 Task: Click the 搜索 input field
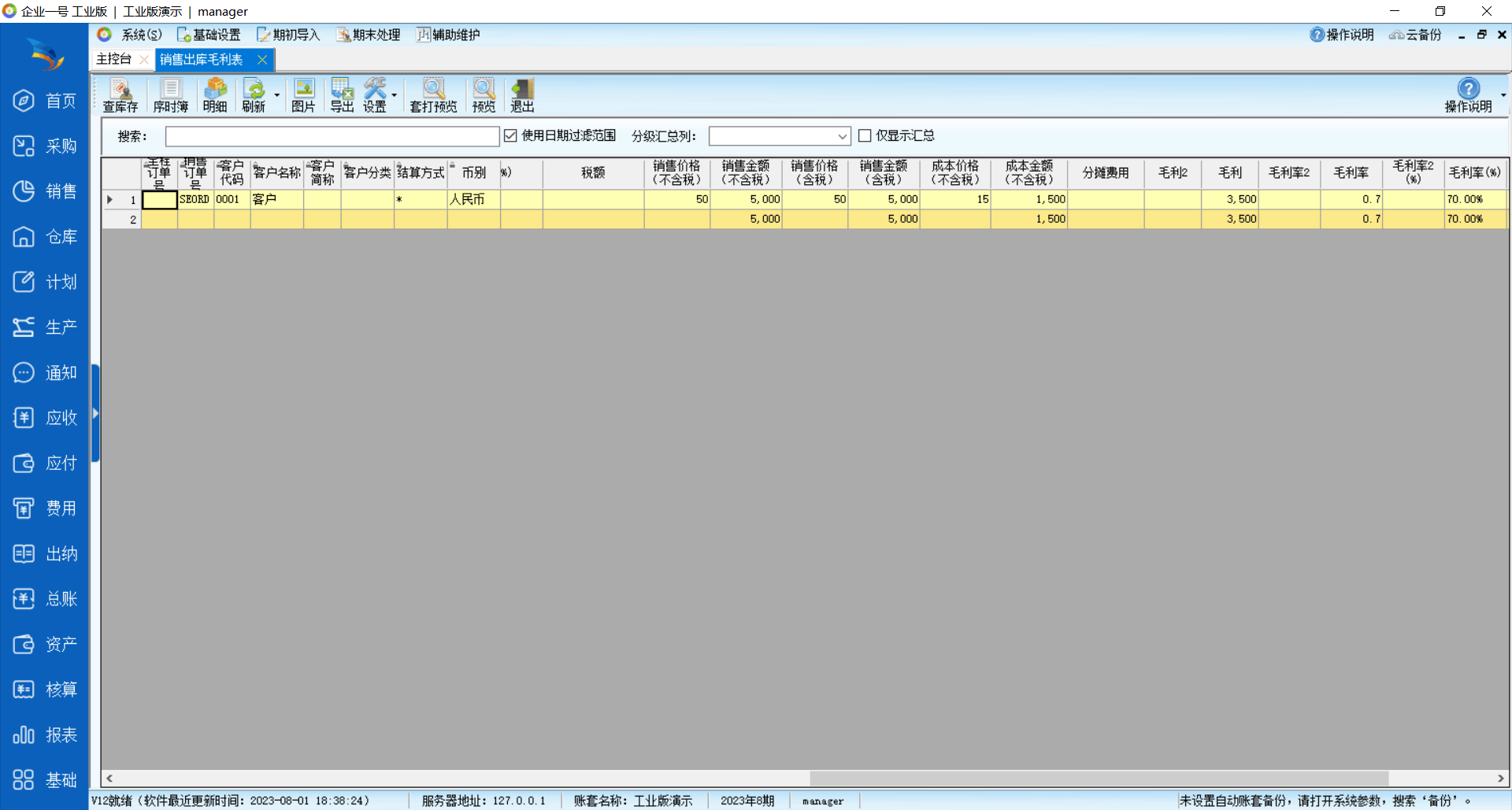coord(332,137)
